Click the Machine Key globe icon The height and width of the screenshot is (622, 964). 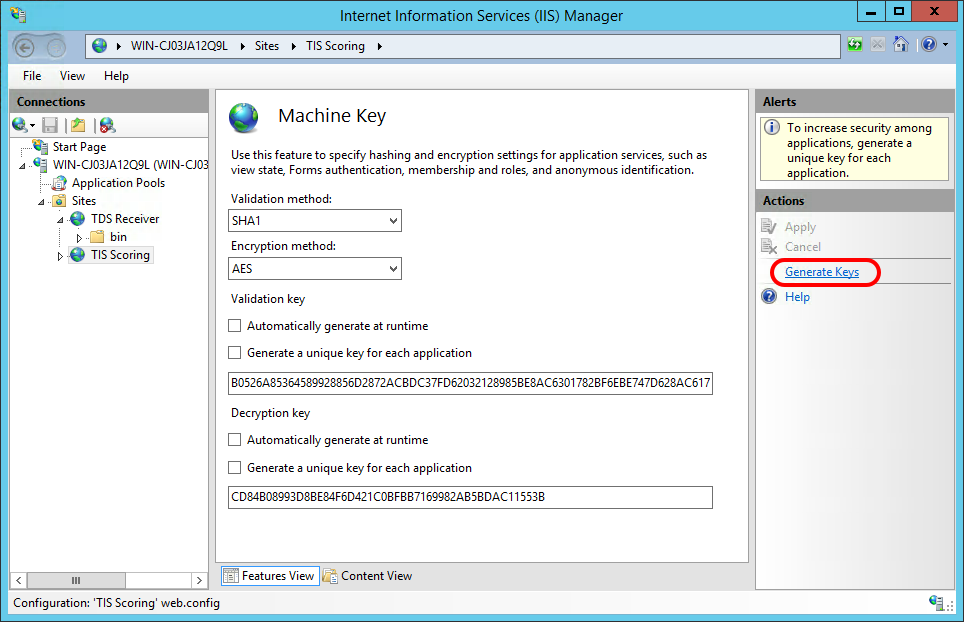tap(244, 117)
